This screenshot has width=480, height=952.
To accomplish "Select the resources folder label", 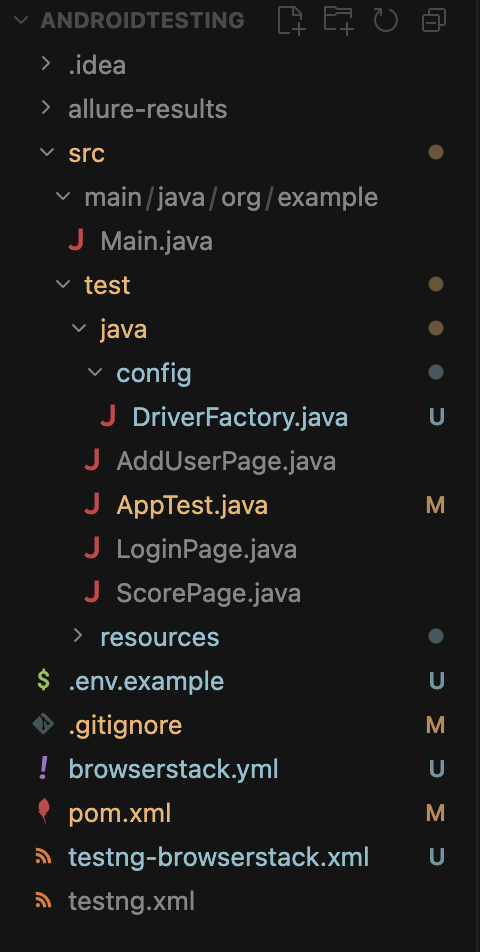I will (160, 637).
